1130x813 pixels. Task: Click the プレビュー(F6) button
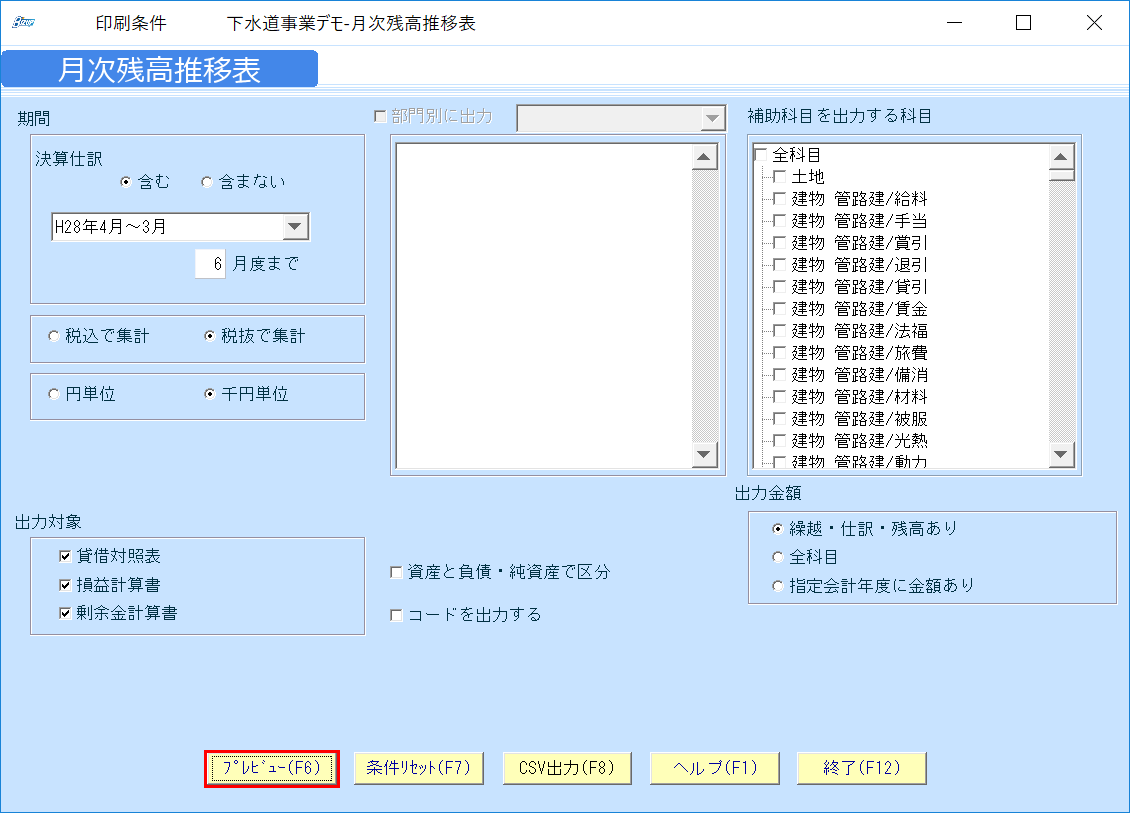click(271, 768)
